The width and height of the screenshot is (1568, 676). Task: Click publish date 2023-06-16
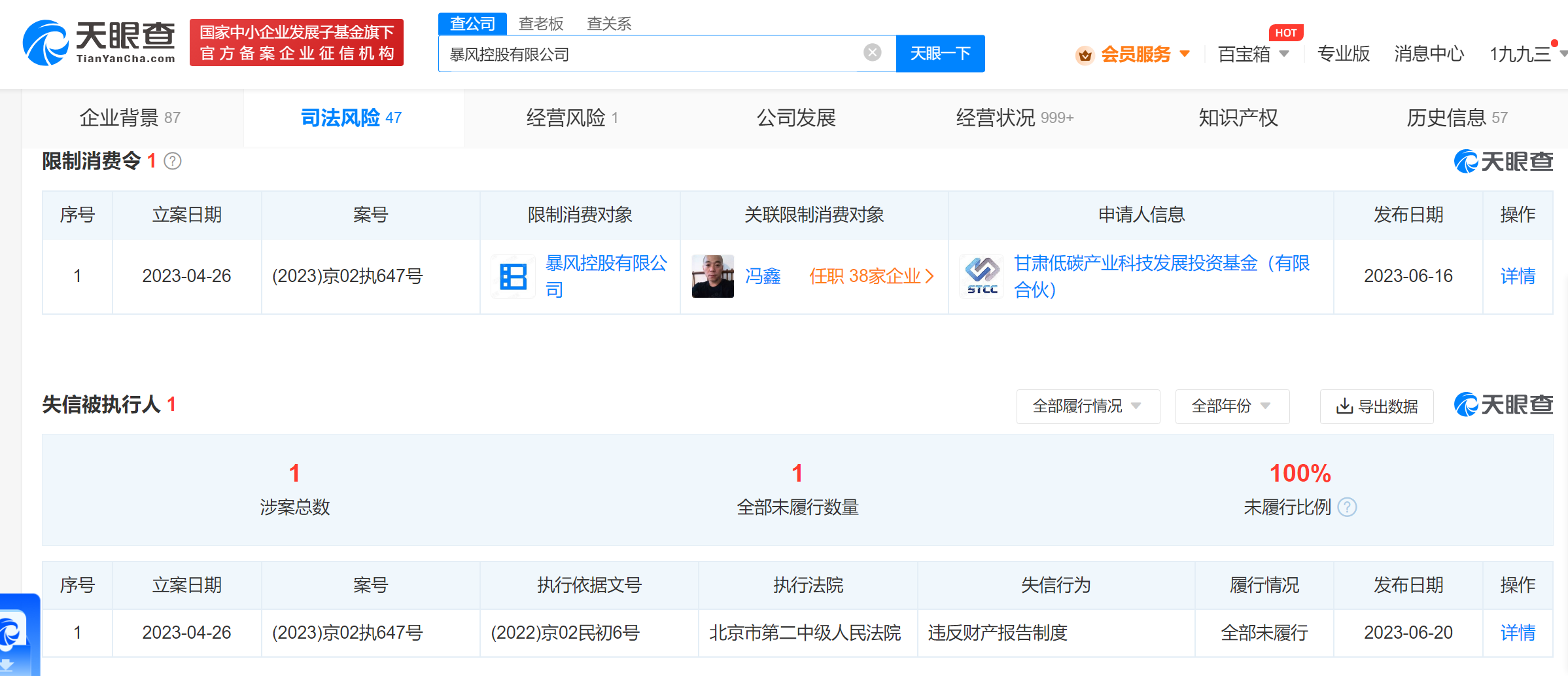tap(1408, 276)
